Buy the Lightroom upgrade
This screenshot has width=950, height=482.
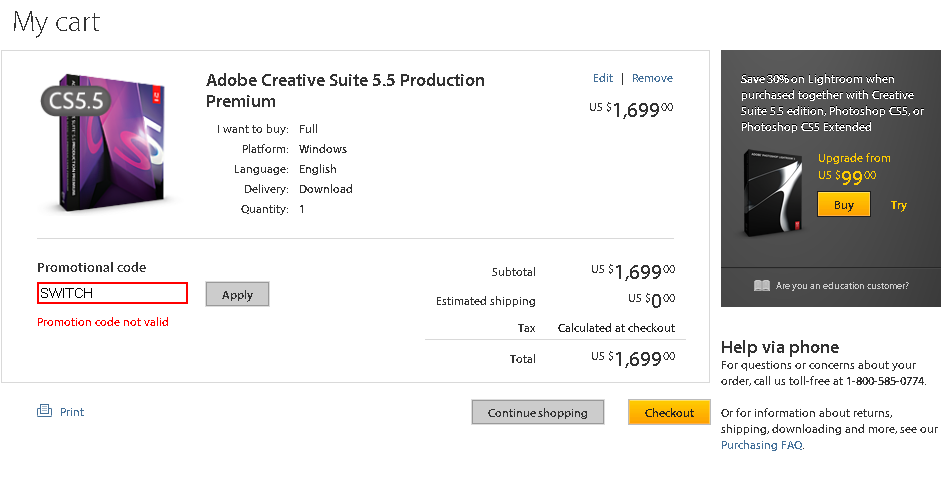844,205
